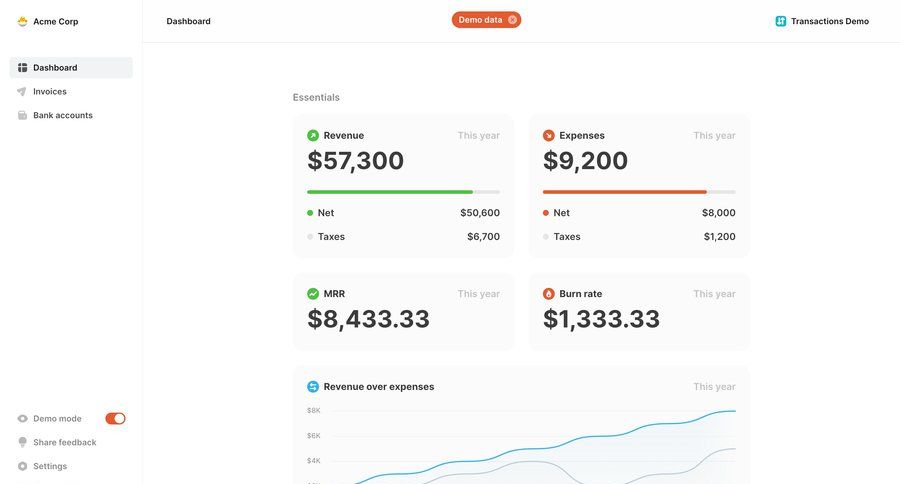Click the green Net dot in Revenue
The image size is (900, 484).
tap(310, 213)
